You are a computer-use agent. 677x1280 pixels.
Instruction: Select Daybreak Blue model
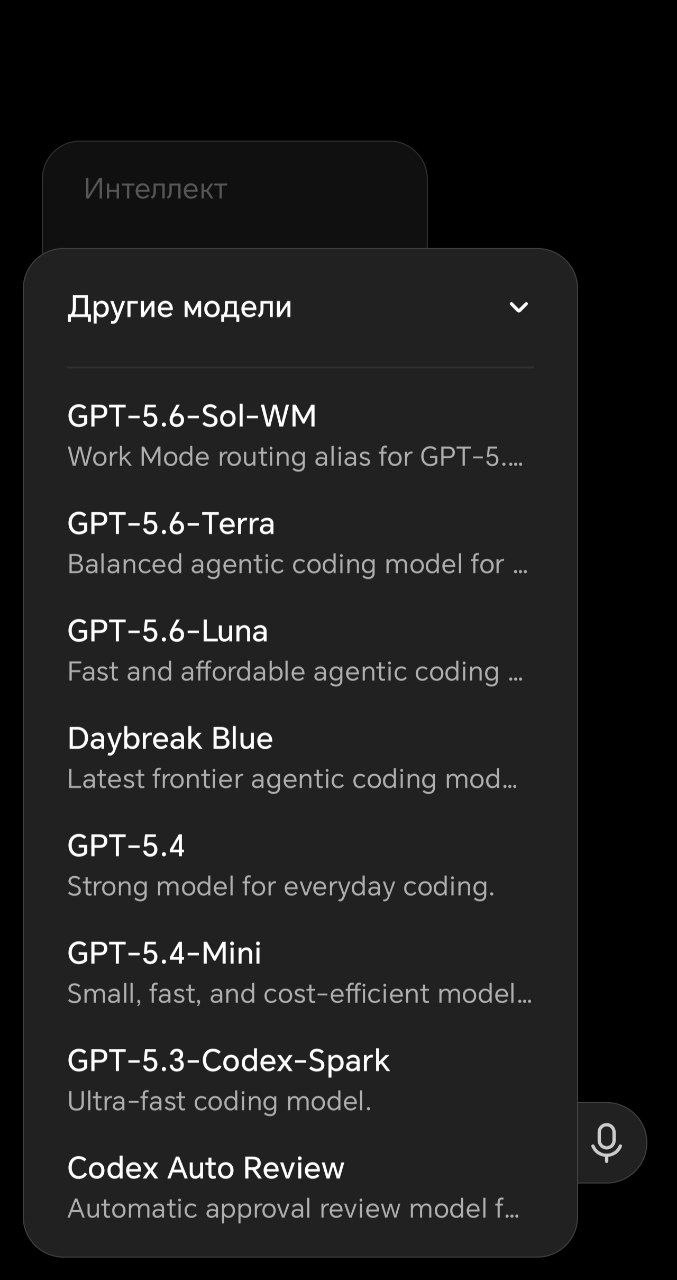coord(300,758)
